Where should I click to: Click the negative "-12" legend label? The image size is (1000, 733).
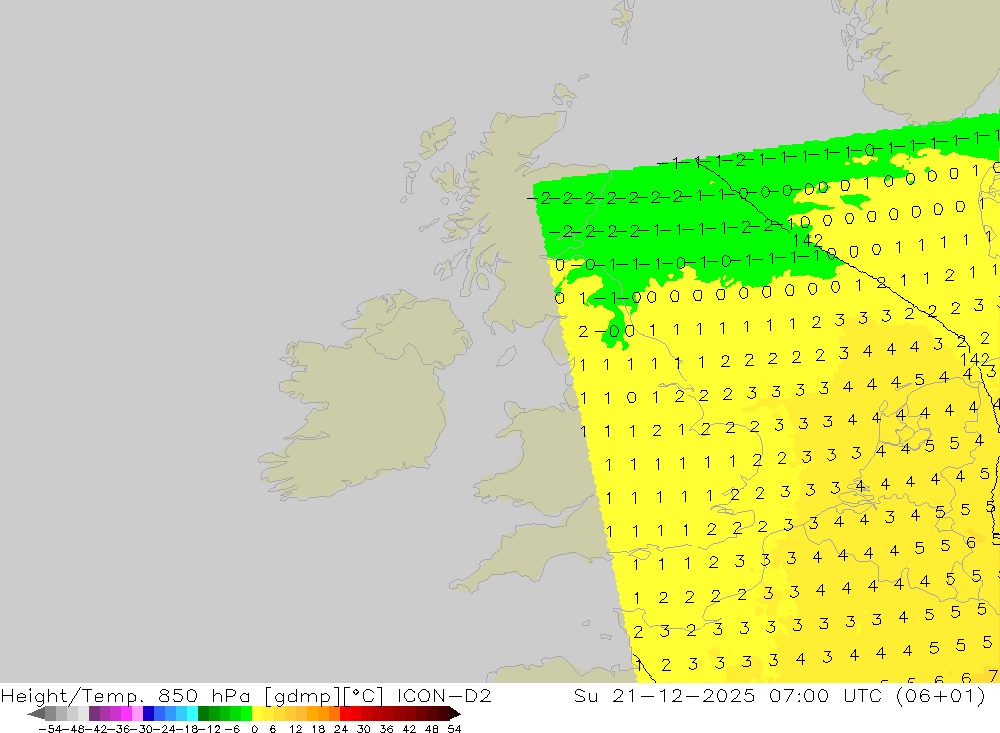(x=210, y=729)
